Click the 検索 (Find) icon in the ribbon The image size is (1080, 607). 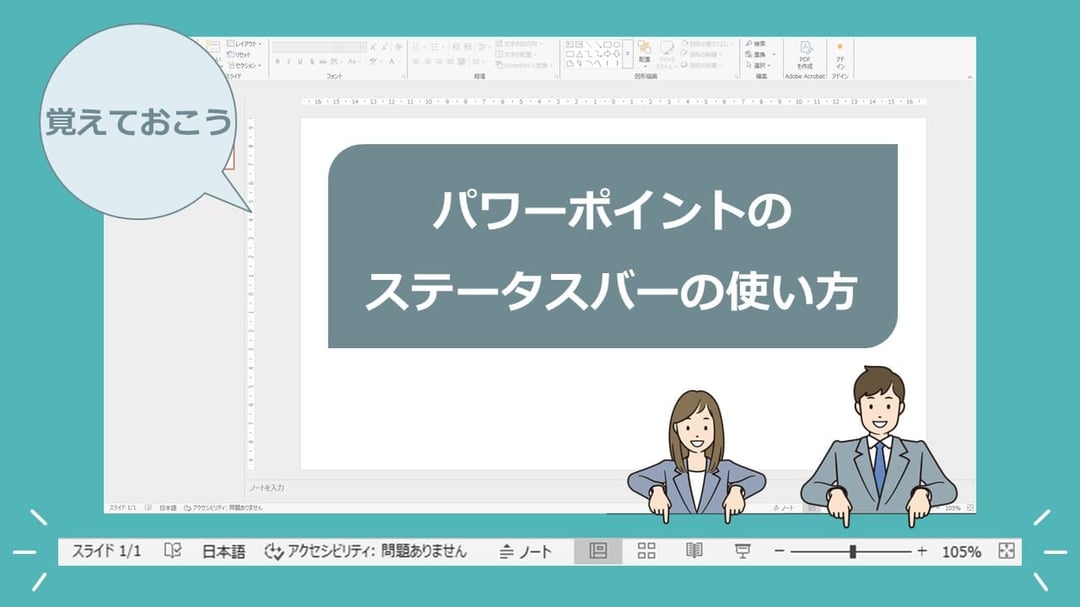[757, 44]
